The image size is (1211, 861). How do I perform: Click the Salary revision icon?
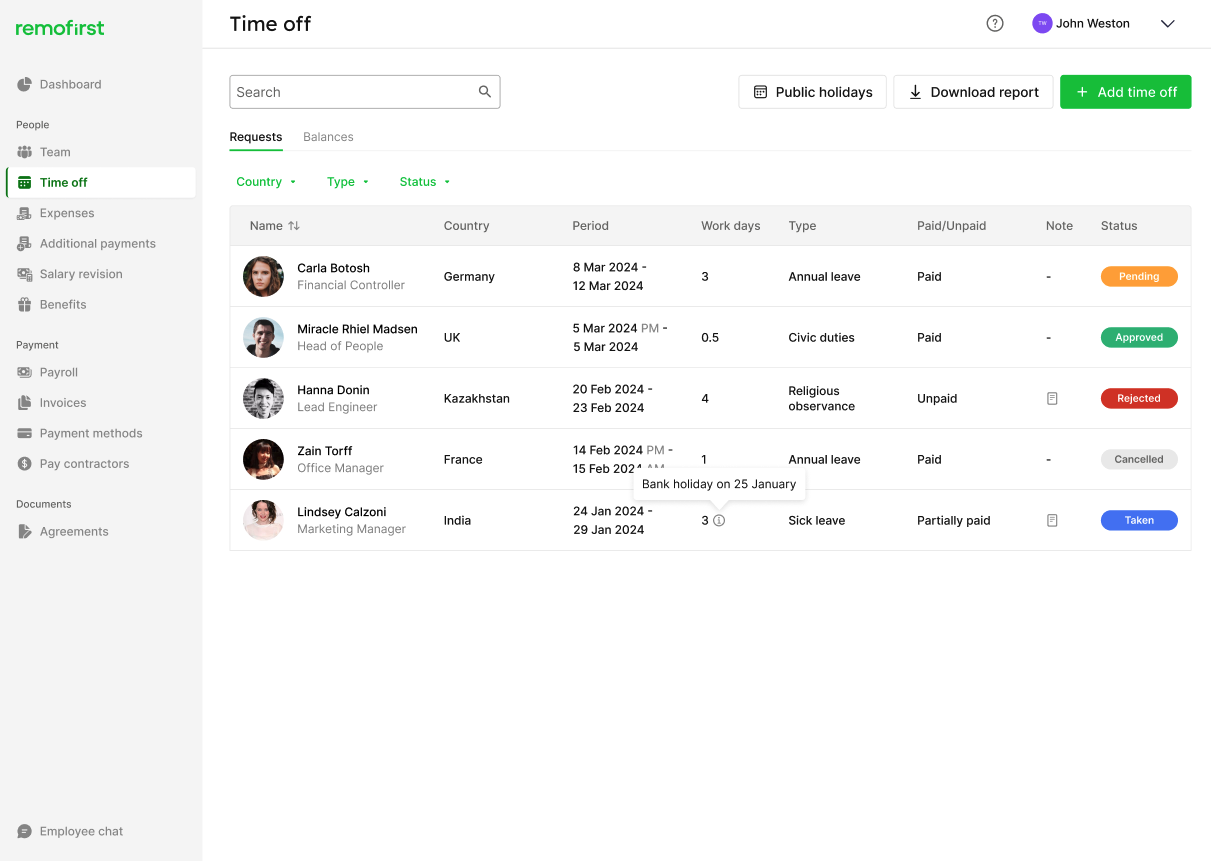tap(25, 274)
